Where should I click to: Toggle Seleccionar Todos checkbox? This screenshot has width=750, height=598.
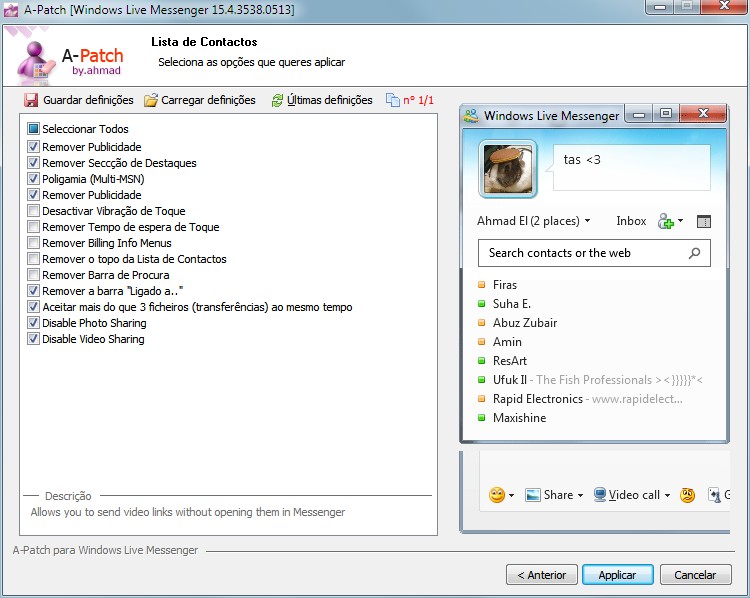click(33, 129)
